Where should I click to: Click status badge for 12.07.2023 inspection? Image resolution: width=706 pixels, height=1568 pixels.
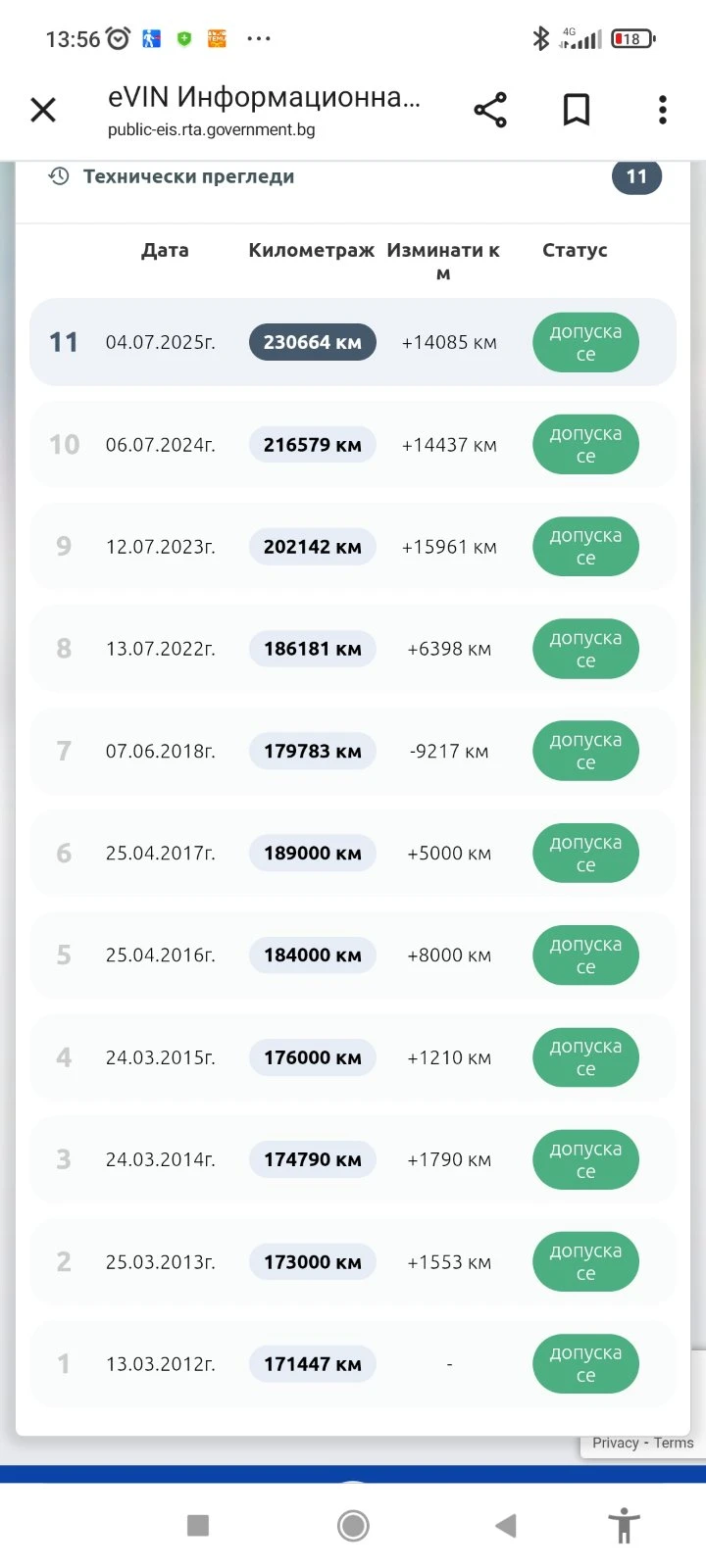[x=585, y=547]
